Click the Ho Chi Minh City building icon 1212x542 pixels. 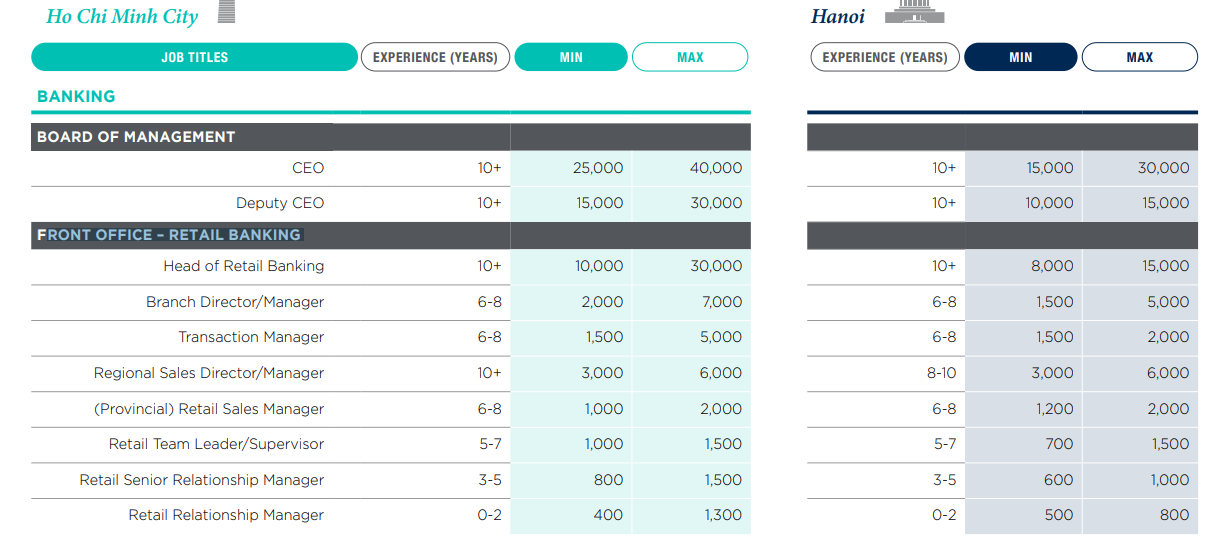[226, 11]
